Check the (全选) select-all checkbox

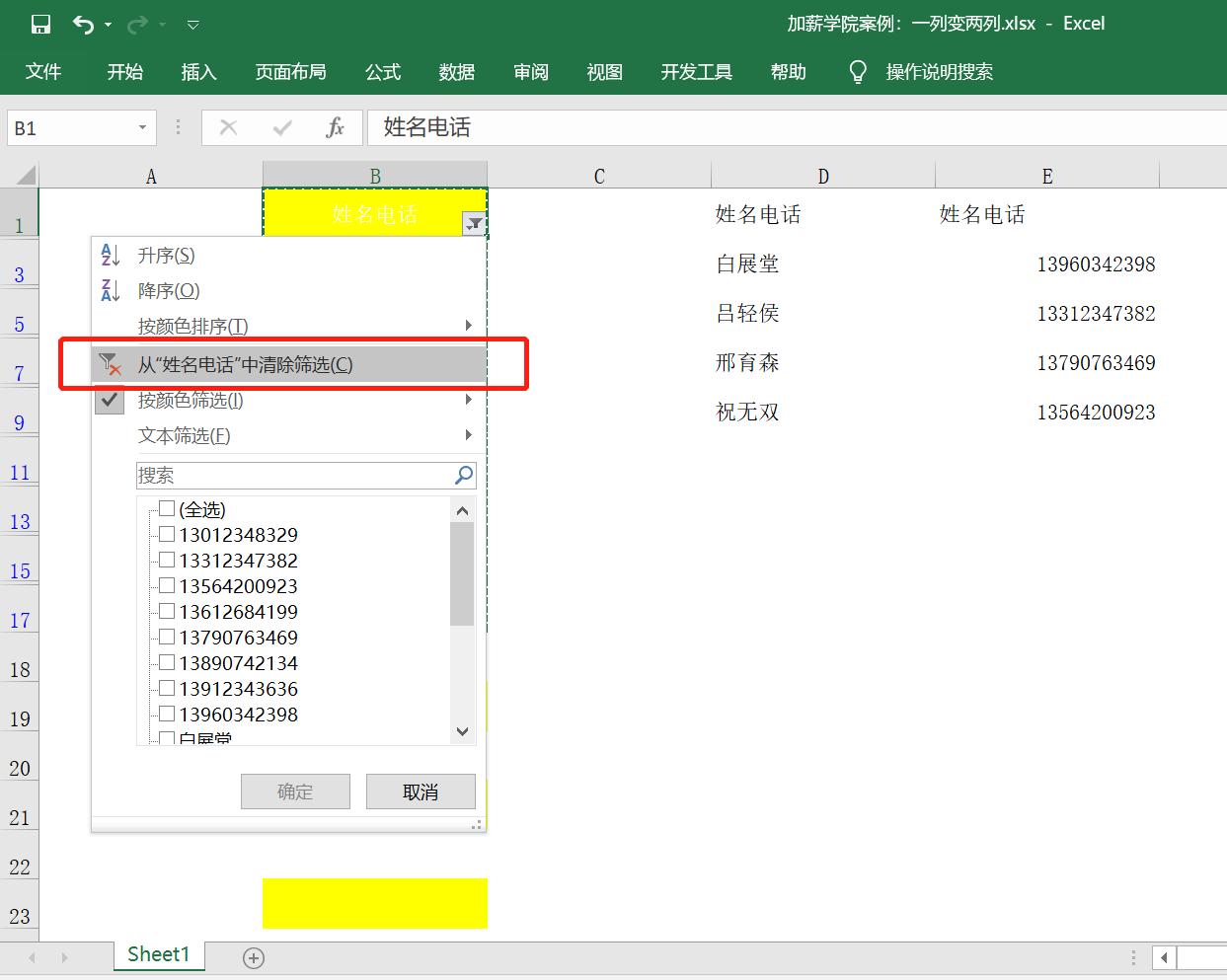[167, 508]
